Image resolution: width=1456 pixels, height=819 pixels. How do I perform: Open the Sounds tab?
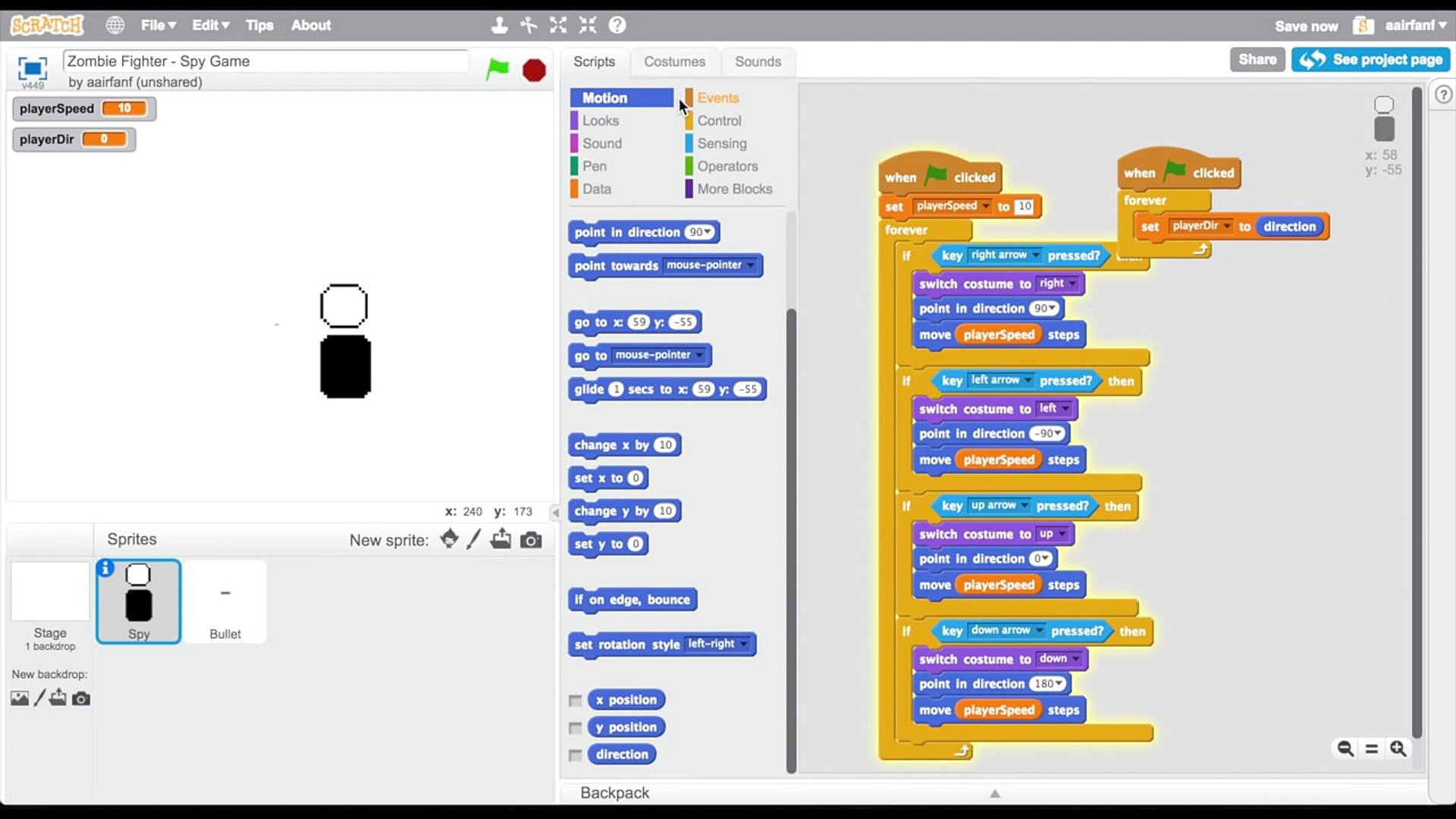[x=757, y=61]
